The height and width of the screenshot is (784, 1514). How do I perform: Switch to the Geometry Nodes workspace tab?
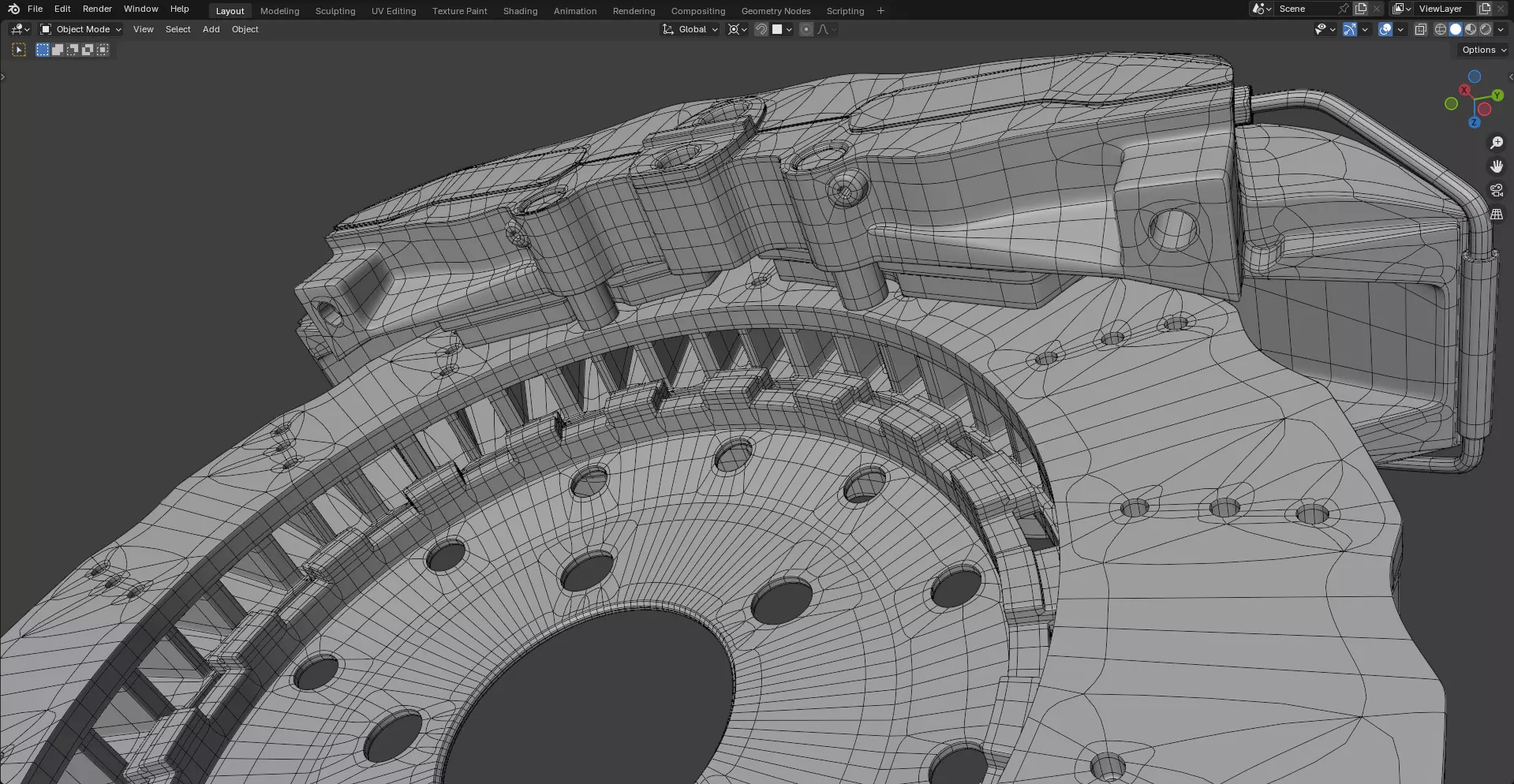pyautogui.click(x=776, y=11)
